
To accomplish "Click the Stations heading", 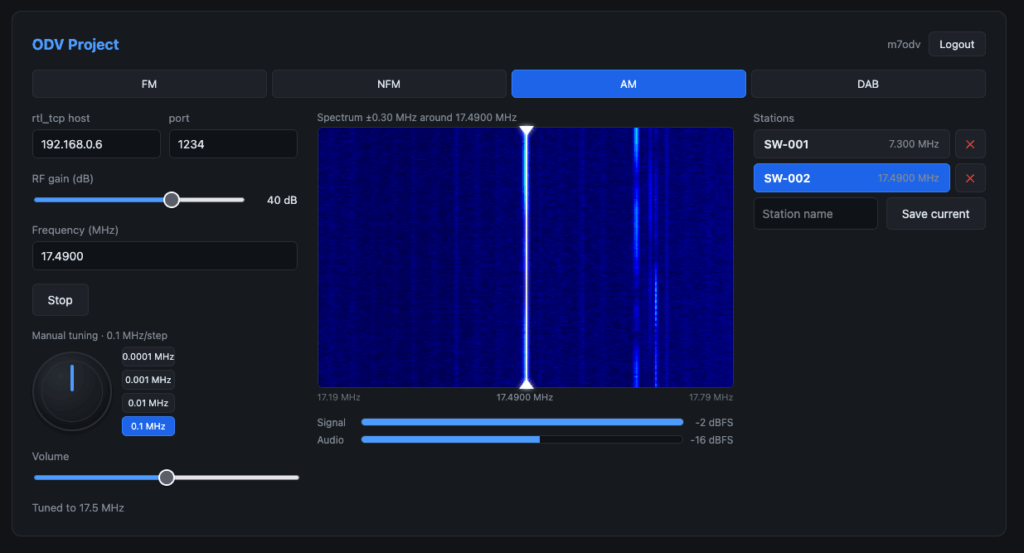I will (773, 118).
